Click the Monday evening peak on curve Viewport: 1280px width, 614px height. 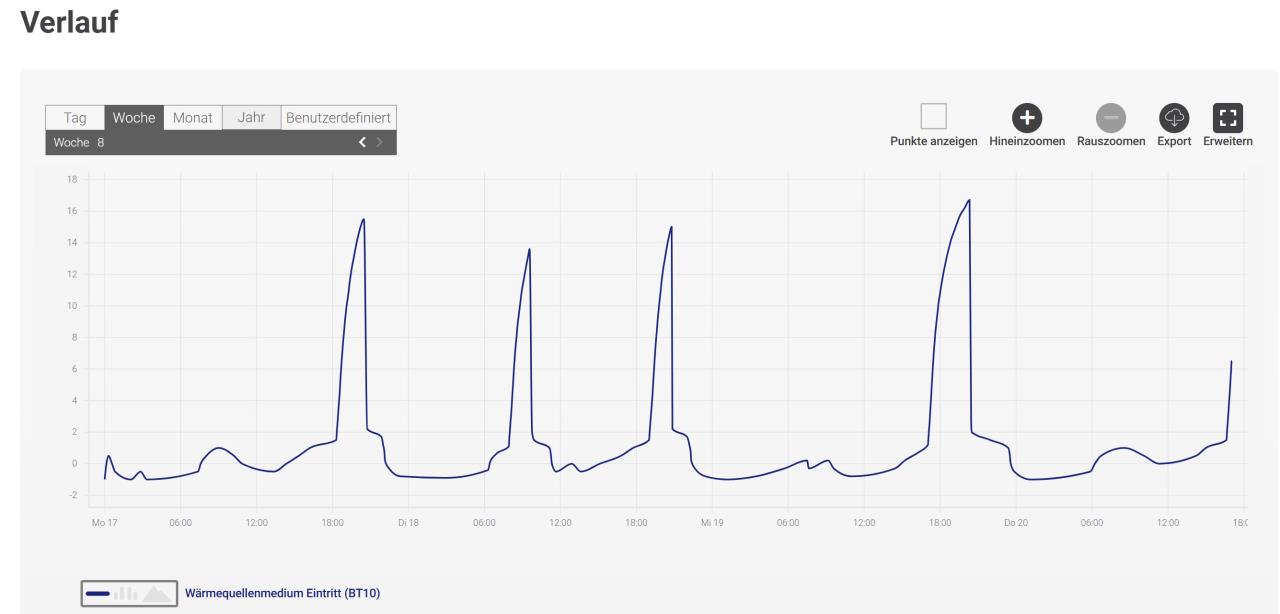364,219
